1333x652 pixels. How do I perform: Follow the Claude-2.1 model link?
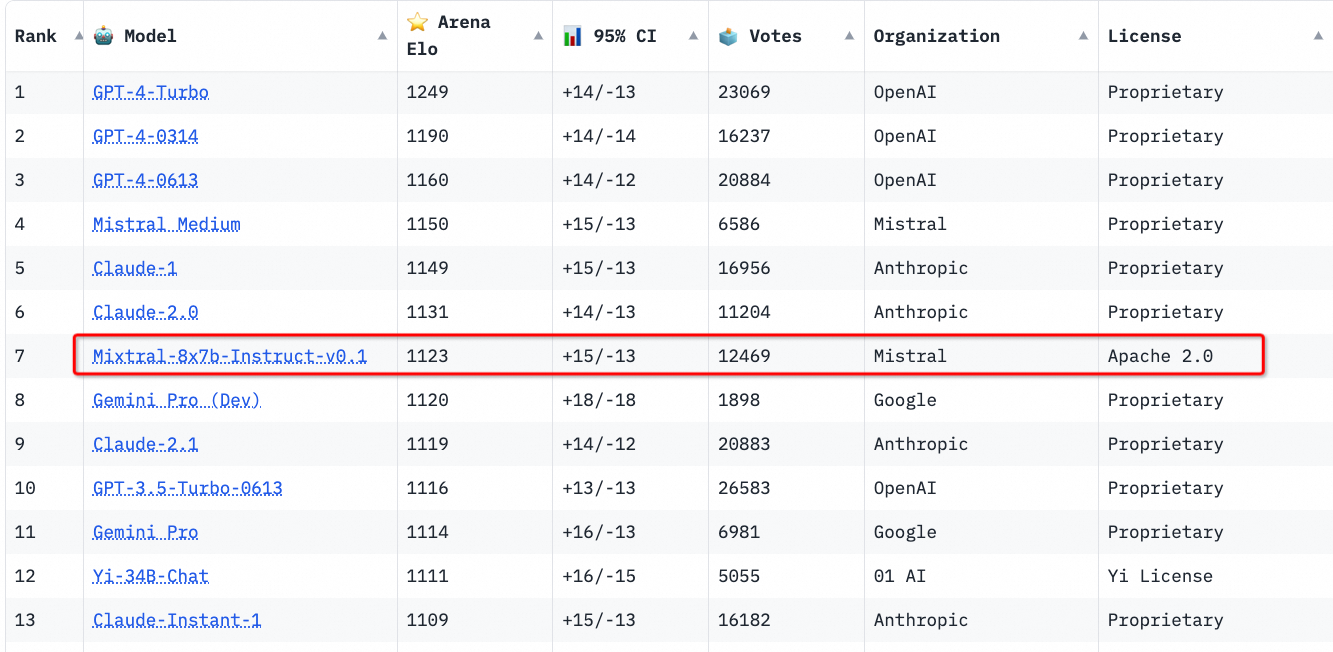(x=146, y=444)
